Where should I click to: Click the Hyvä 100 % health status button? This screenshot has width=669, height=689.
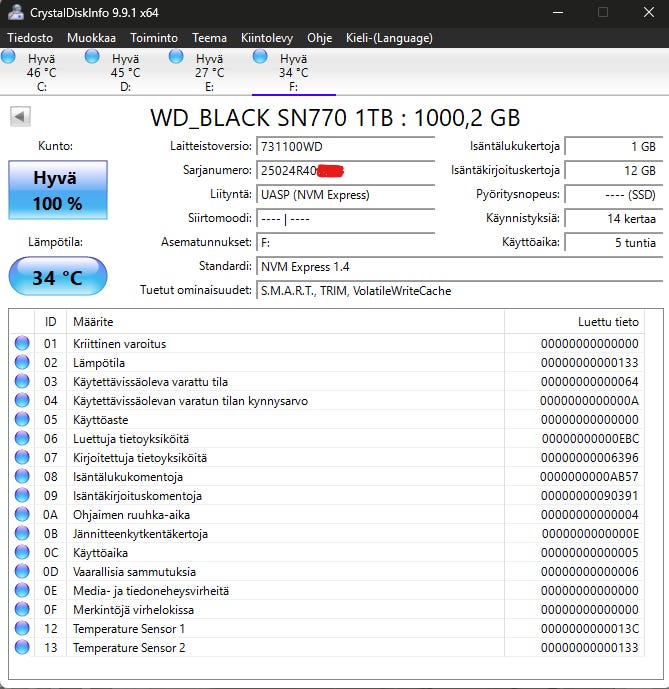[58, 190]
